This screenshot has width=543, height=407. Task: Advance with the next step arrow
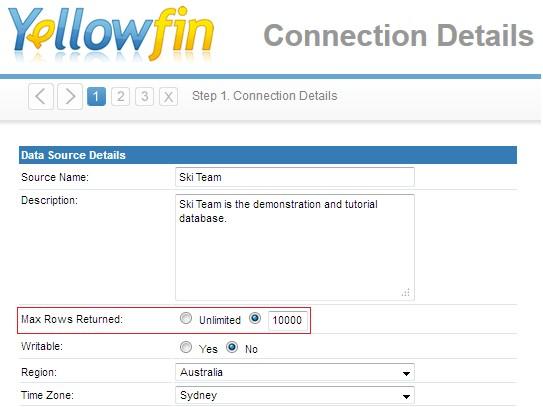70,96
